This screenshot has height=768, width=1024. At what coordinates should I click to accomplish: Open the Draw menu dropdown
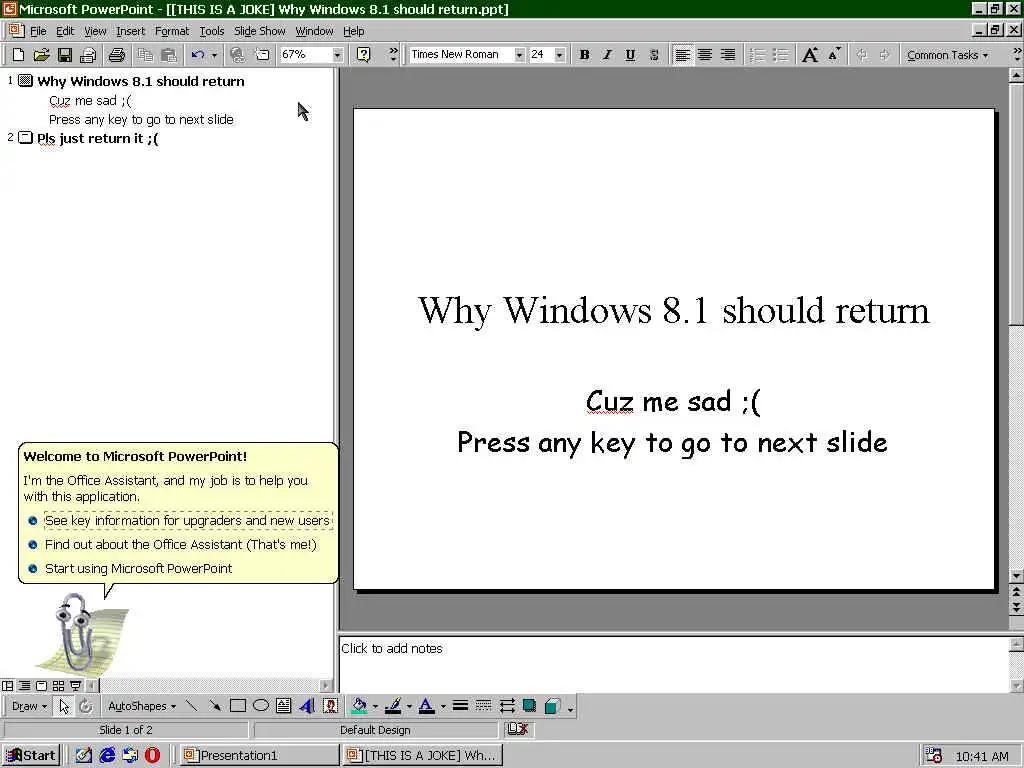point(29,706)
